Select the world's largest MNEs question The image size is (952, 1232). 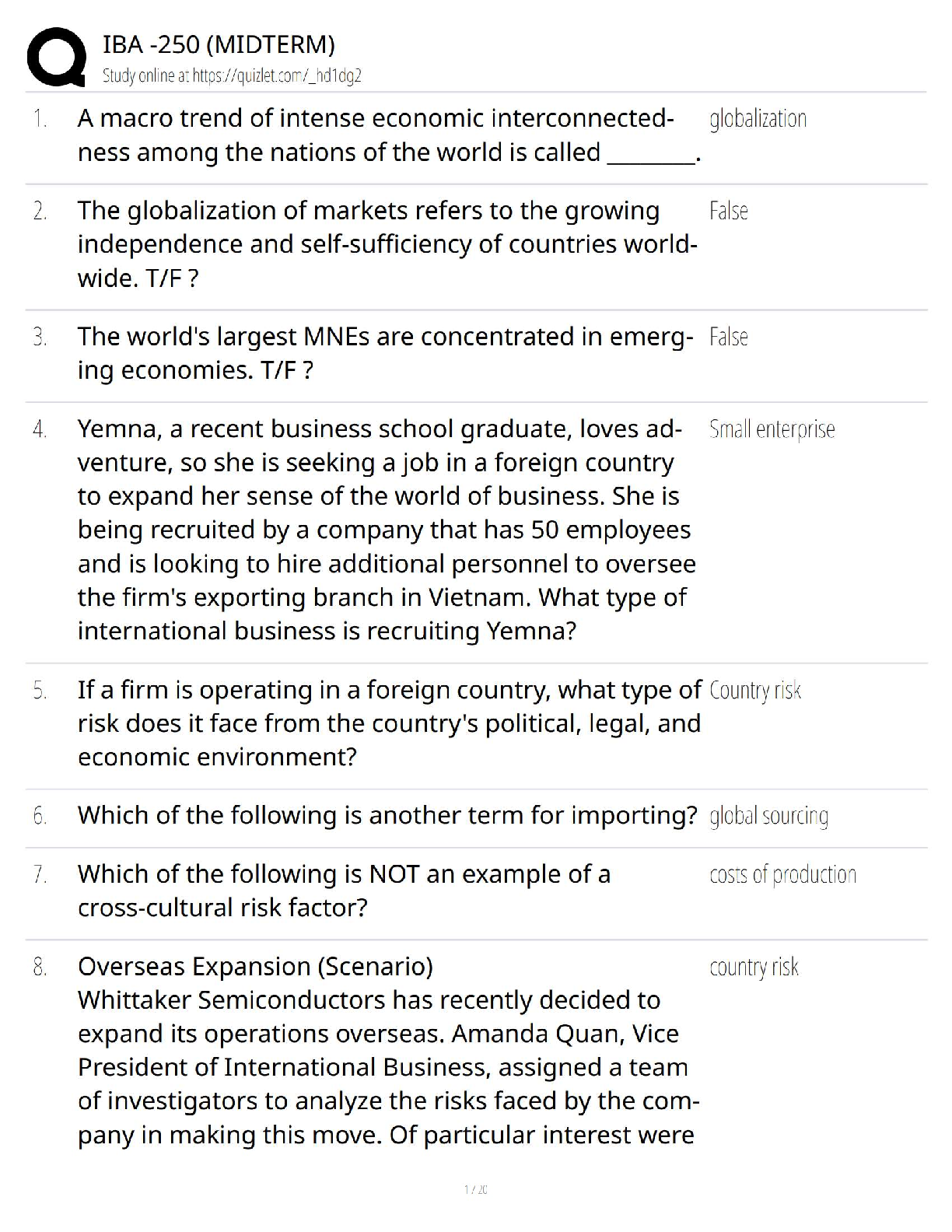384,353
